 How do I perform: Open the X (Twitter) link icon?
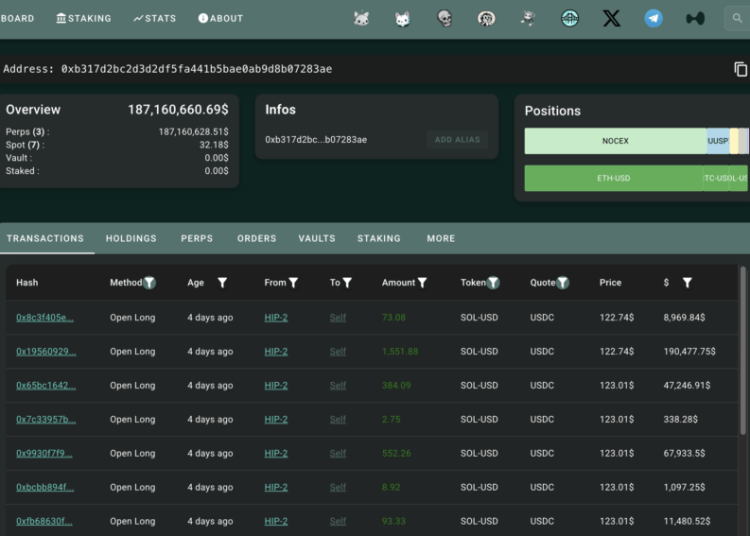click(611, 18)
